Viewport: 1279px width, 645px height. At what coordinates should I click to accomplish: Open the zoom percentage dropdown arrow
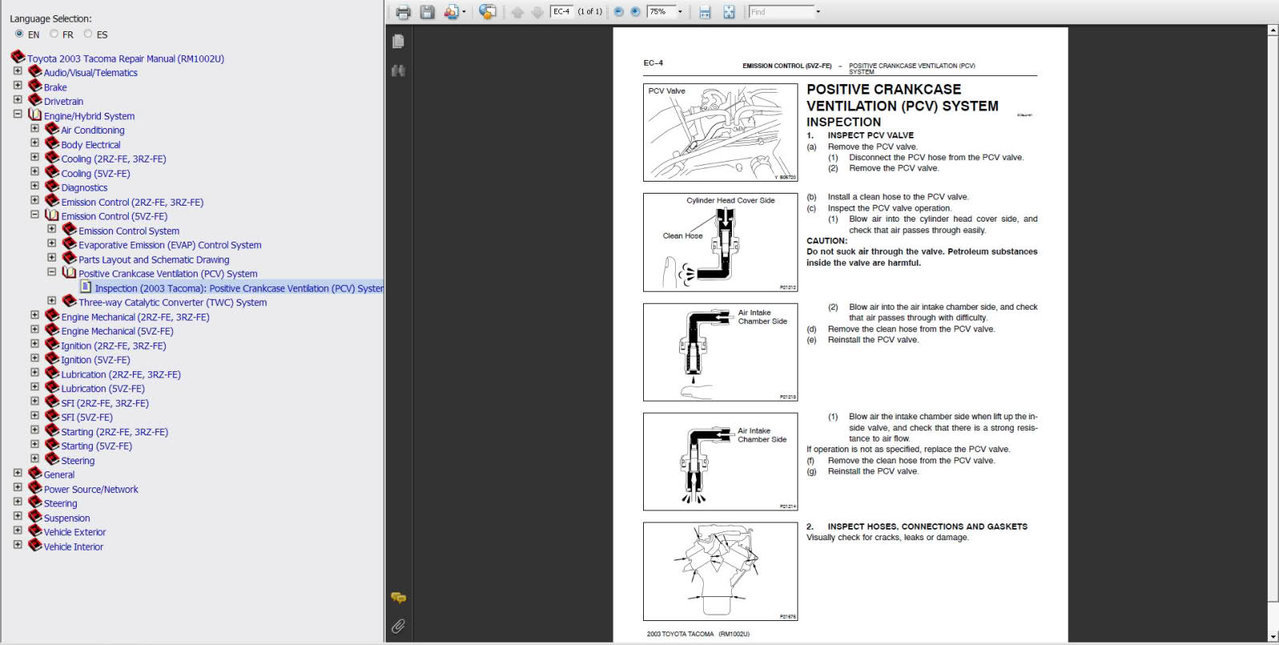click(x=680, y=12)
